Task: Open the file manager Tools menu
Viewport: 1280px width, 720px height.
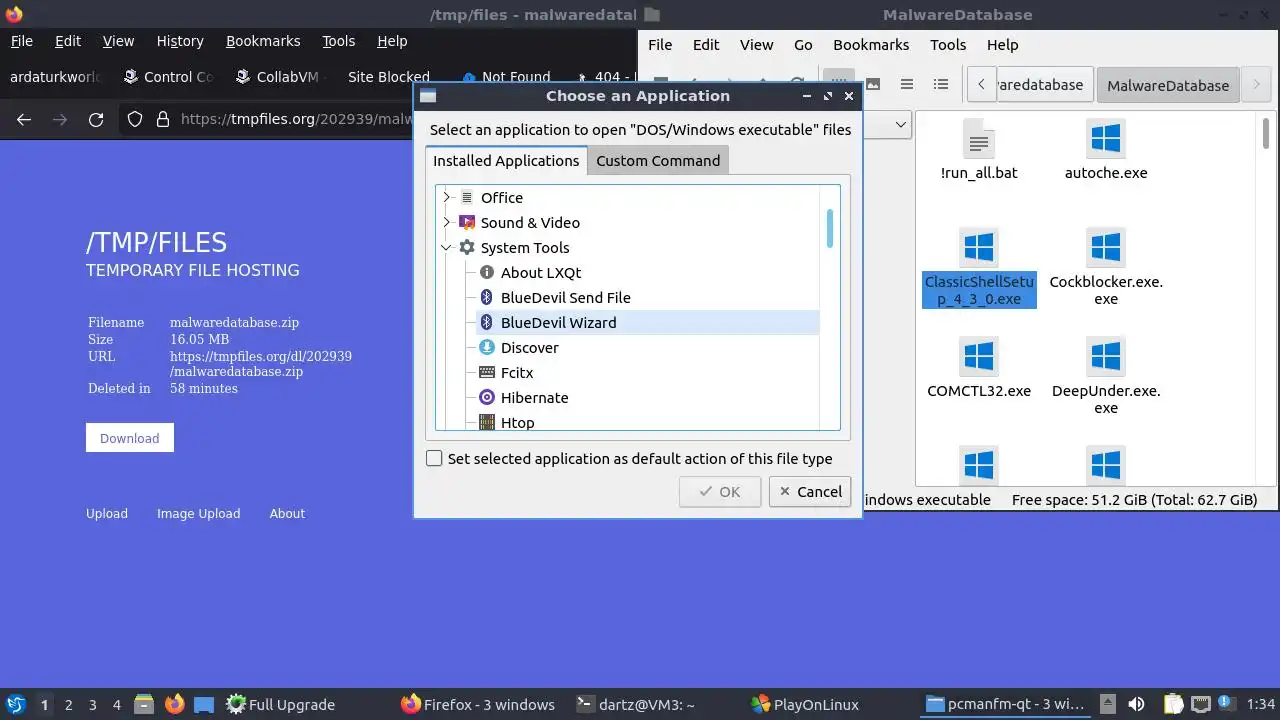Action: (x=948, y=44)
